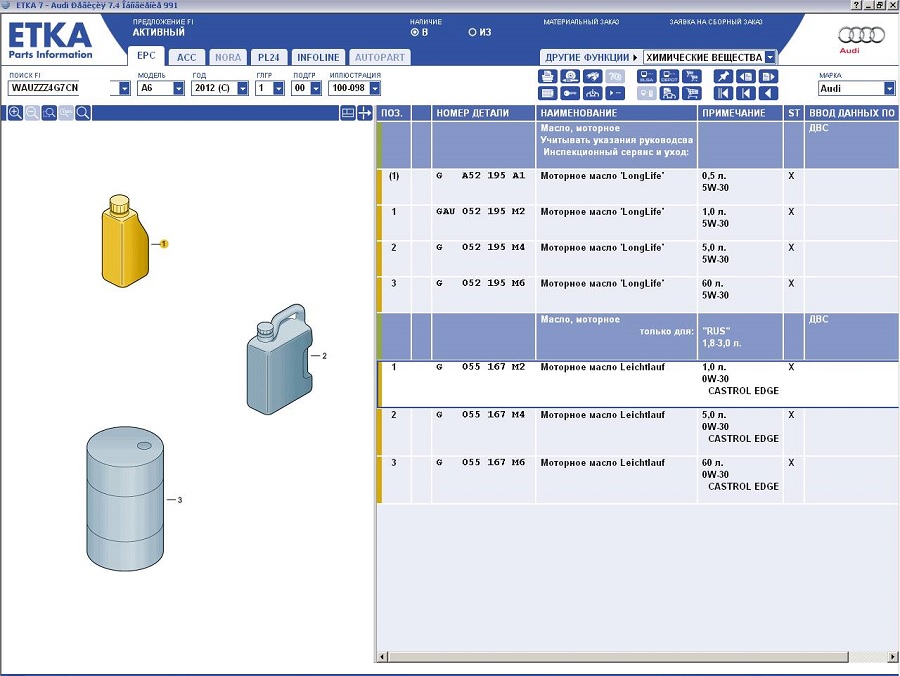Click the pushpin bookmark icon
This screenshot has width=900, height=676.
[x=723, y=76]
